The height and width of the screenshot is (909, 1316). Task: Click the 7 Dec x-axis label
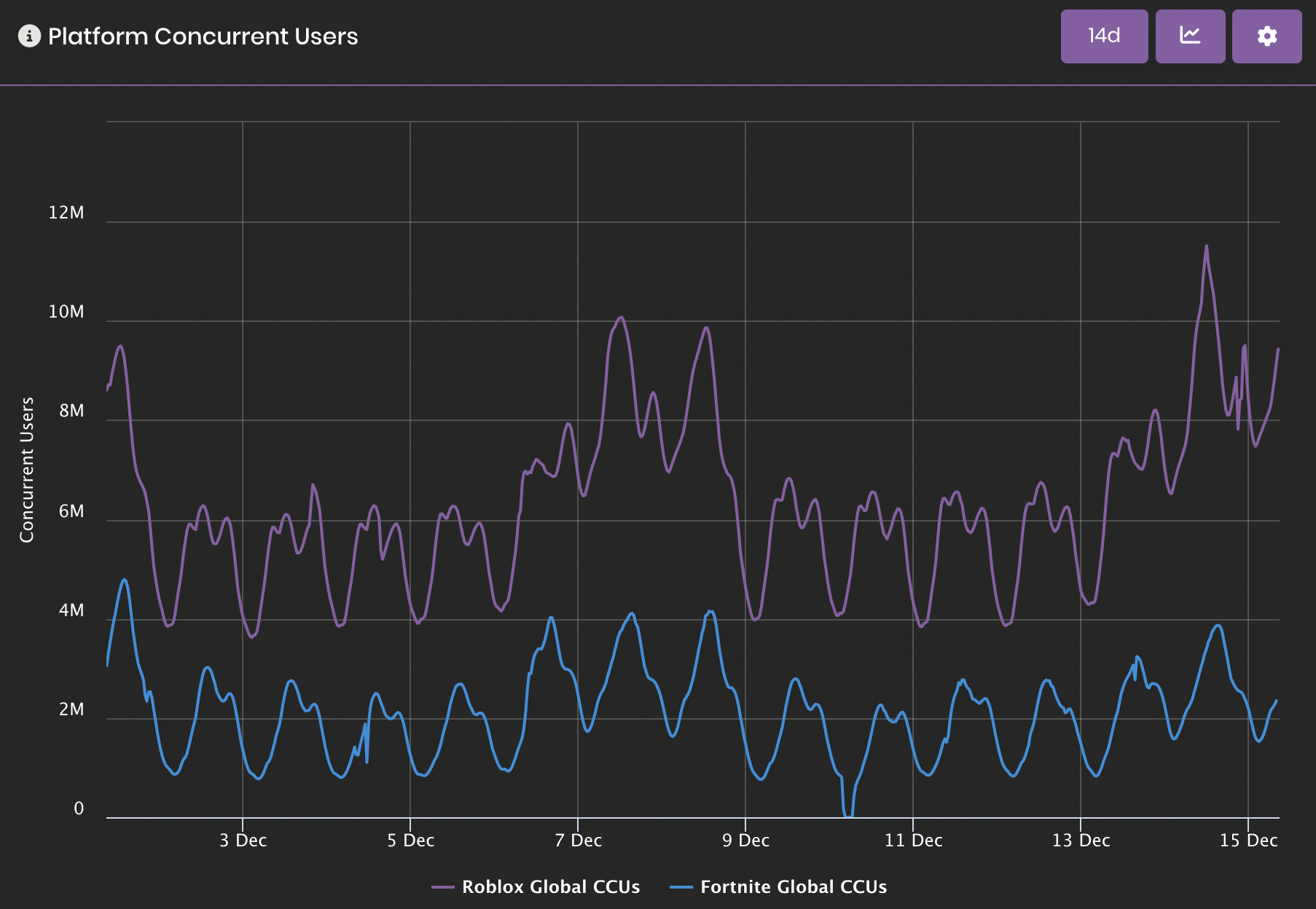pos(579,841)
